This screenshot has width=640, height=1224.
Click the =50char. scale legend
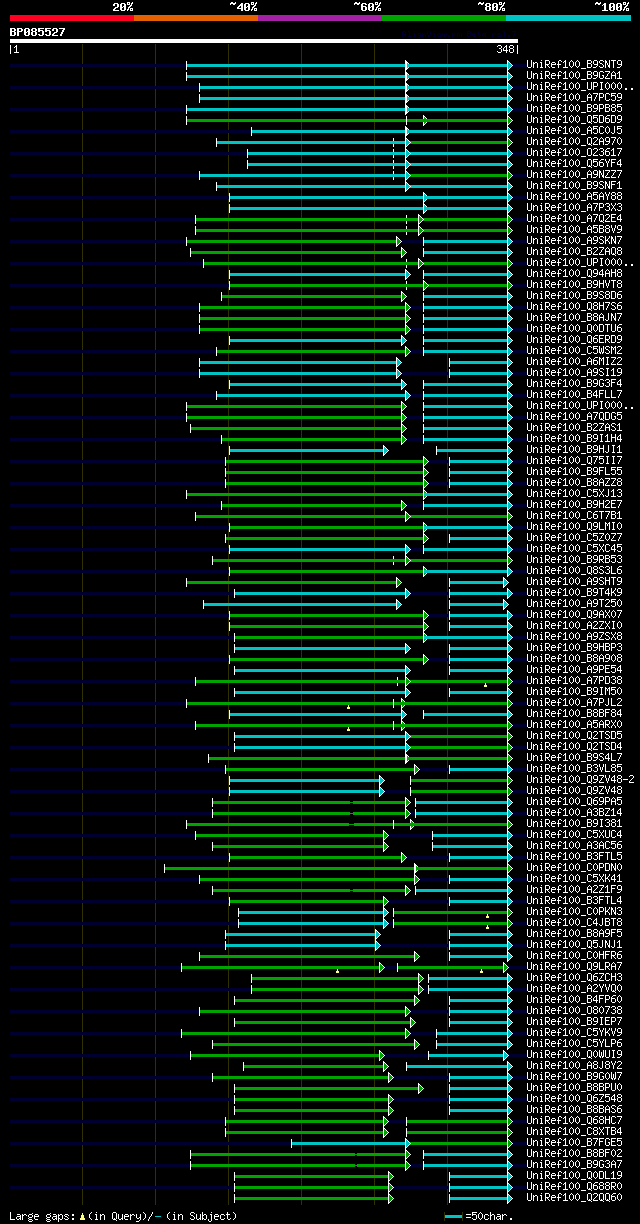479,1216
